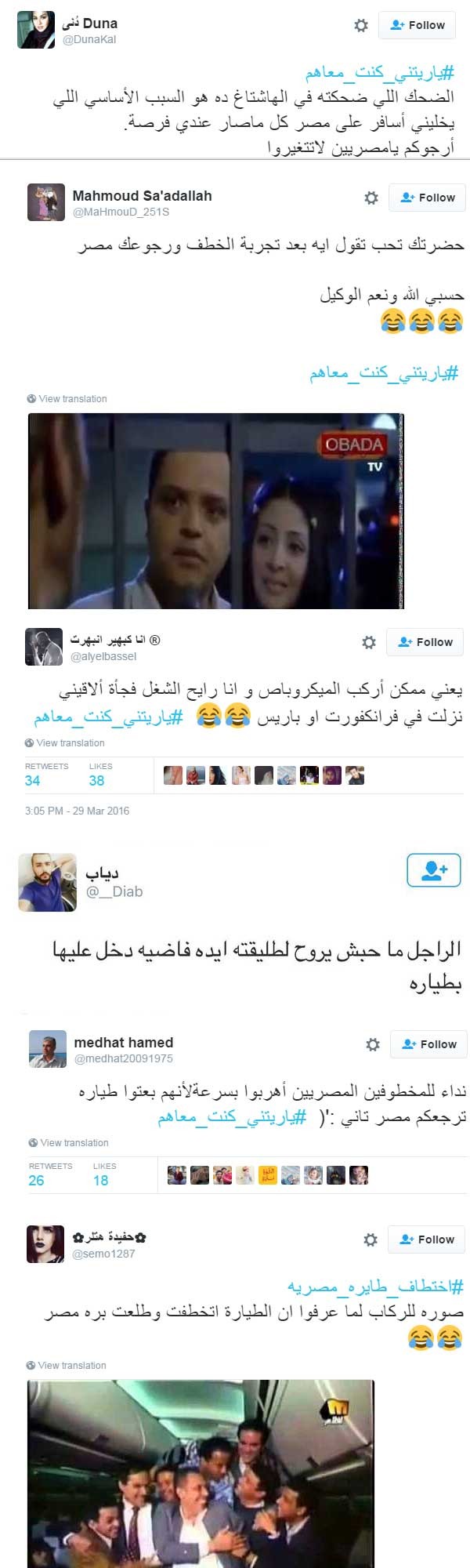470x1568 pixels.
Task: Follow the @alyelbassel account
Action: [425, 642]
